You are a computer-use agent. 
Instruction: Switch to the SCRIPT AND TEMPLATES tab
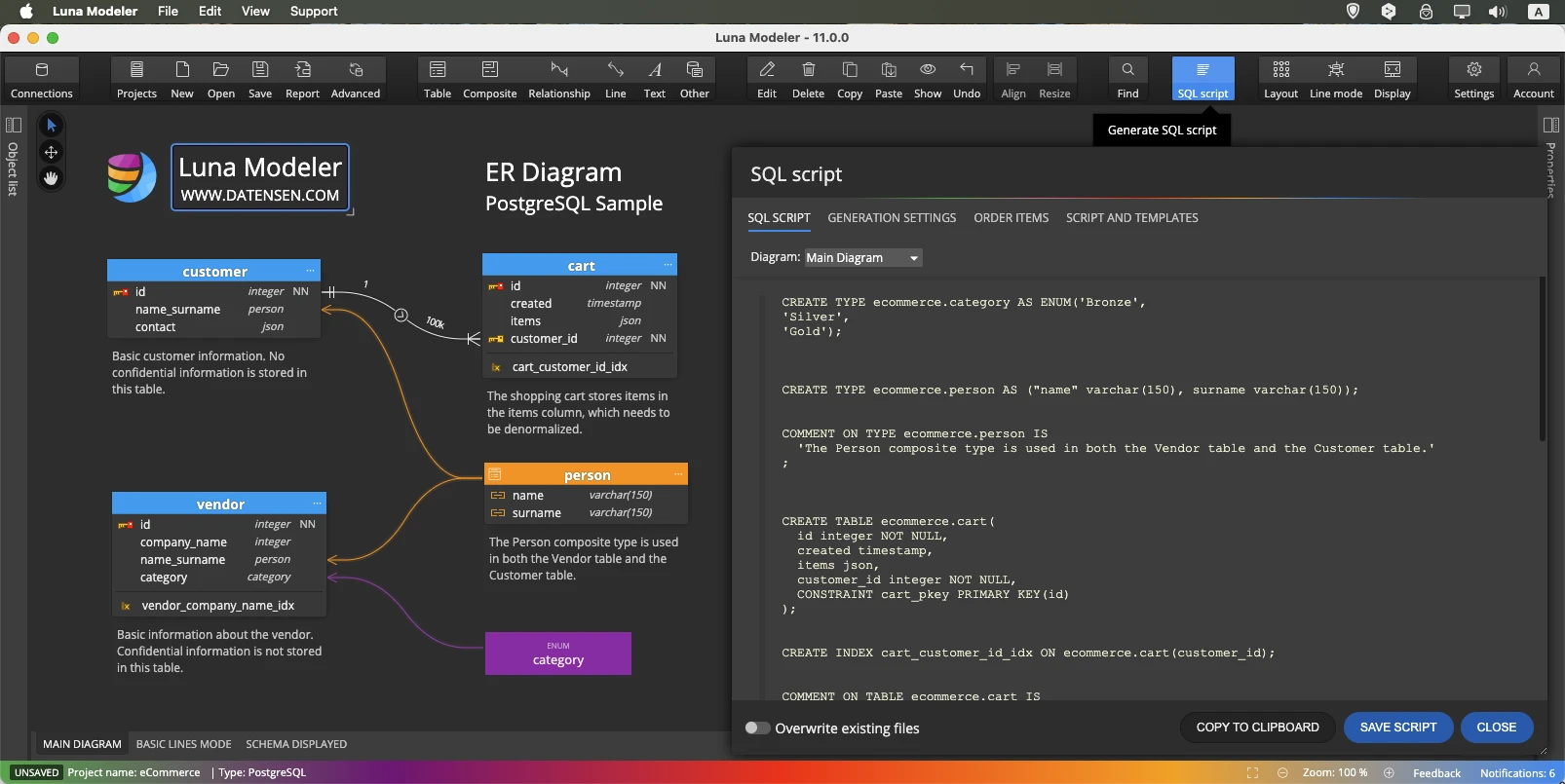[x=1132, y=218]
